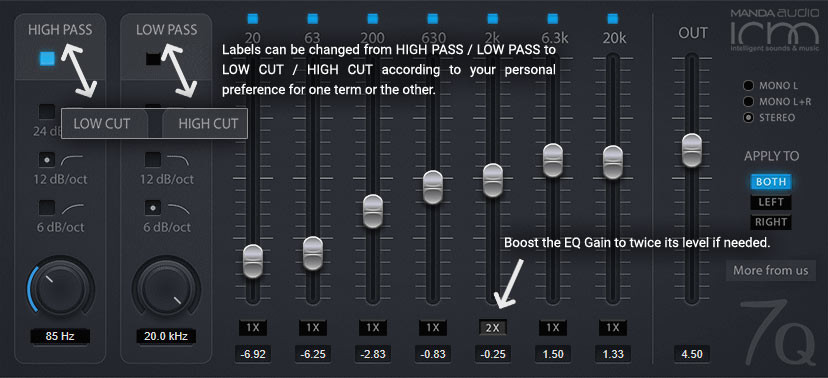Viewport: 828px width, 378px height.
Task: Toggle the 630 Hz band enable LED
Action: (432, 19)
